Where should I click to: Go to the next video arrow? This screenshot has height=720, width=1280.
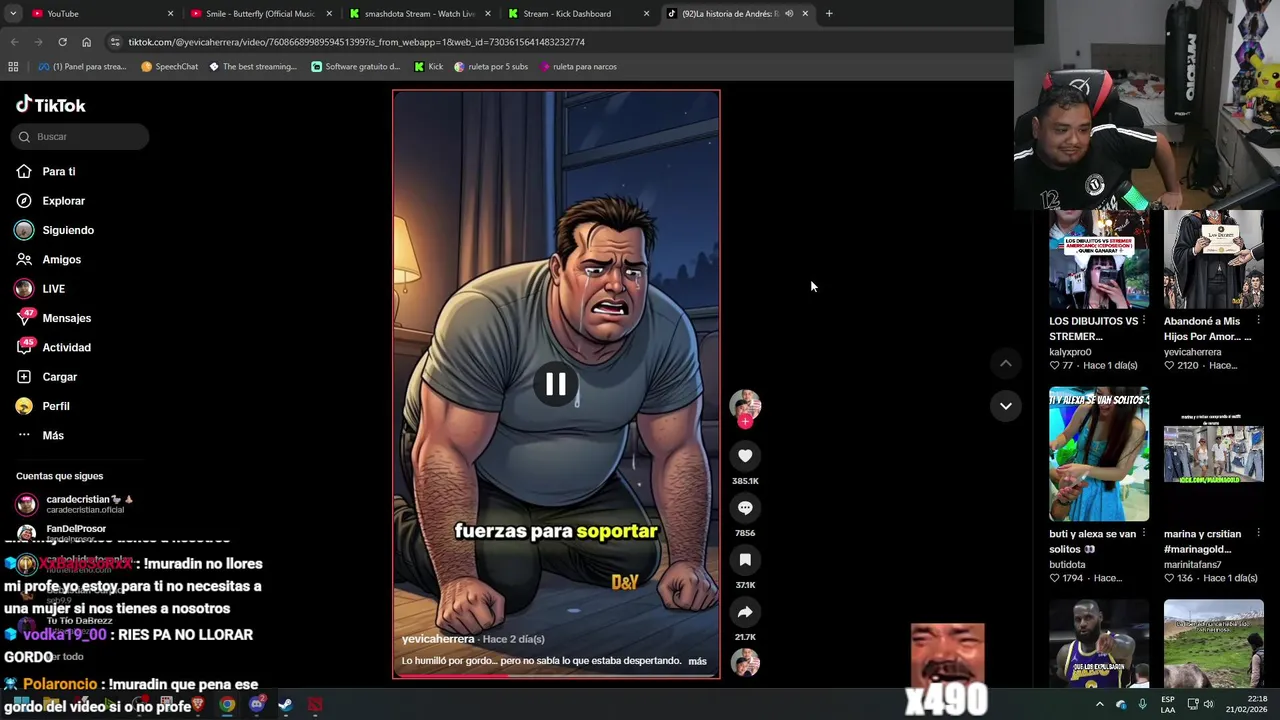coord(1006,406)
